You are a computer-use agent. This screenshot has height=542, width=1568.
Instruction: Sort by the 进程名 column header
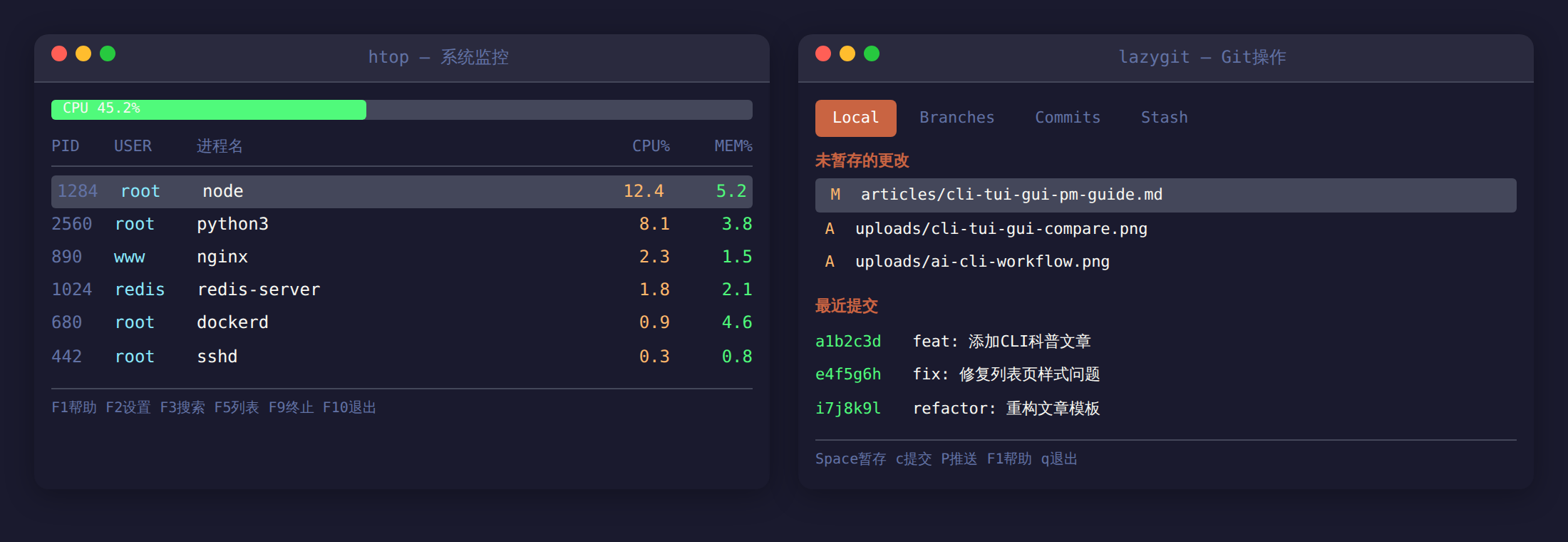[x=220, y=146]
